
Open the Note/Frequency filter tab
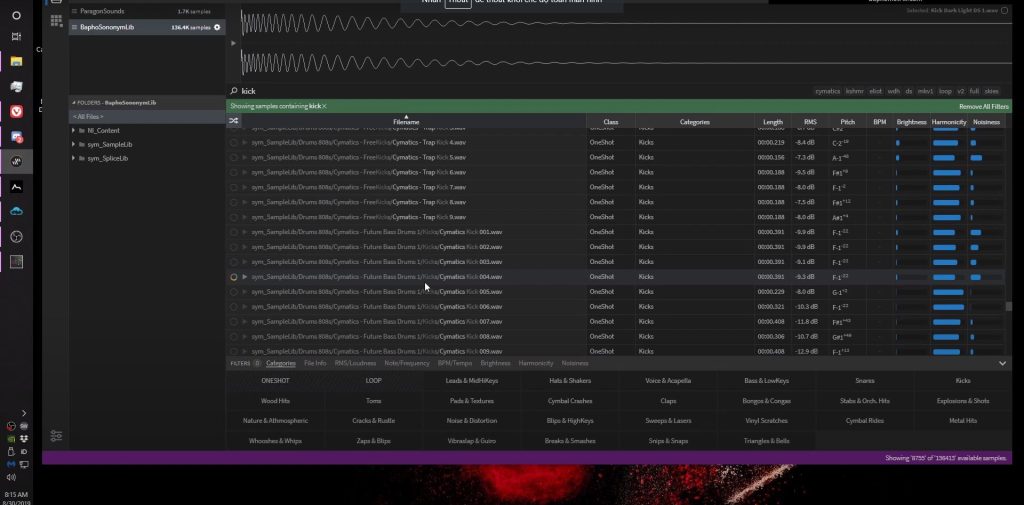407,363
